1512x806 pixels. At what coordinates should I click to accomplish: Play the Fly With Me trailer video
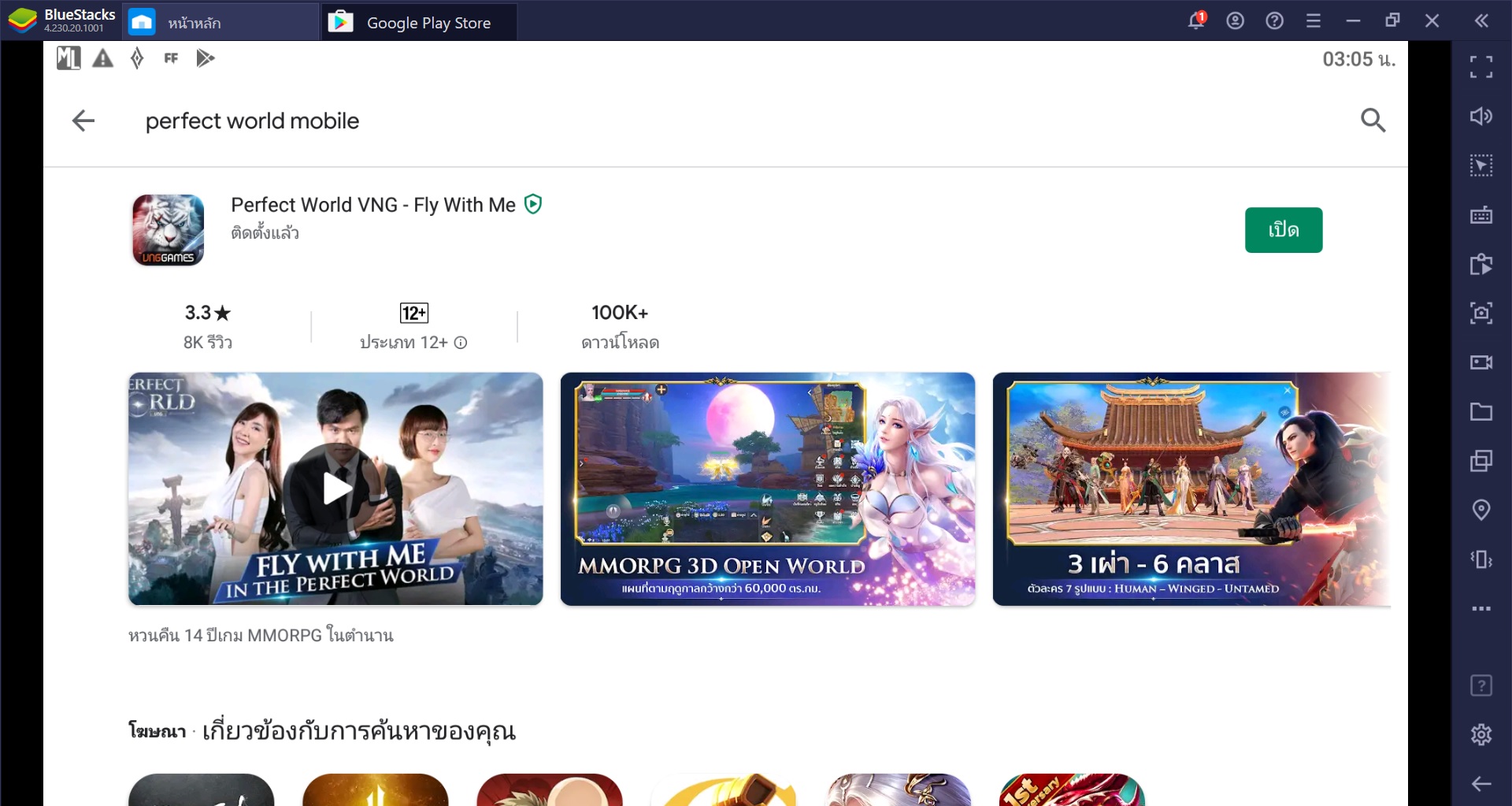pyautogui.click(x=336, y=489)
